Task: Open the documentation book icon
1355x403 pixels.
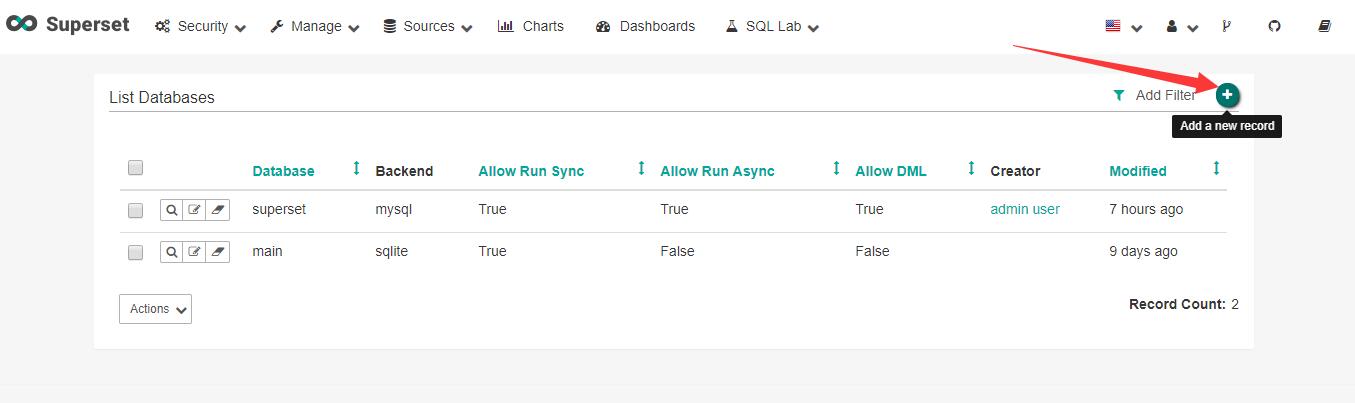Action: (1324, 27)
